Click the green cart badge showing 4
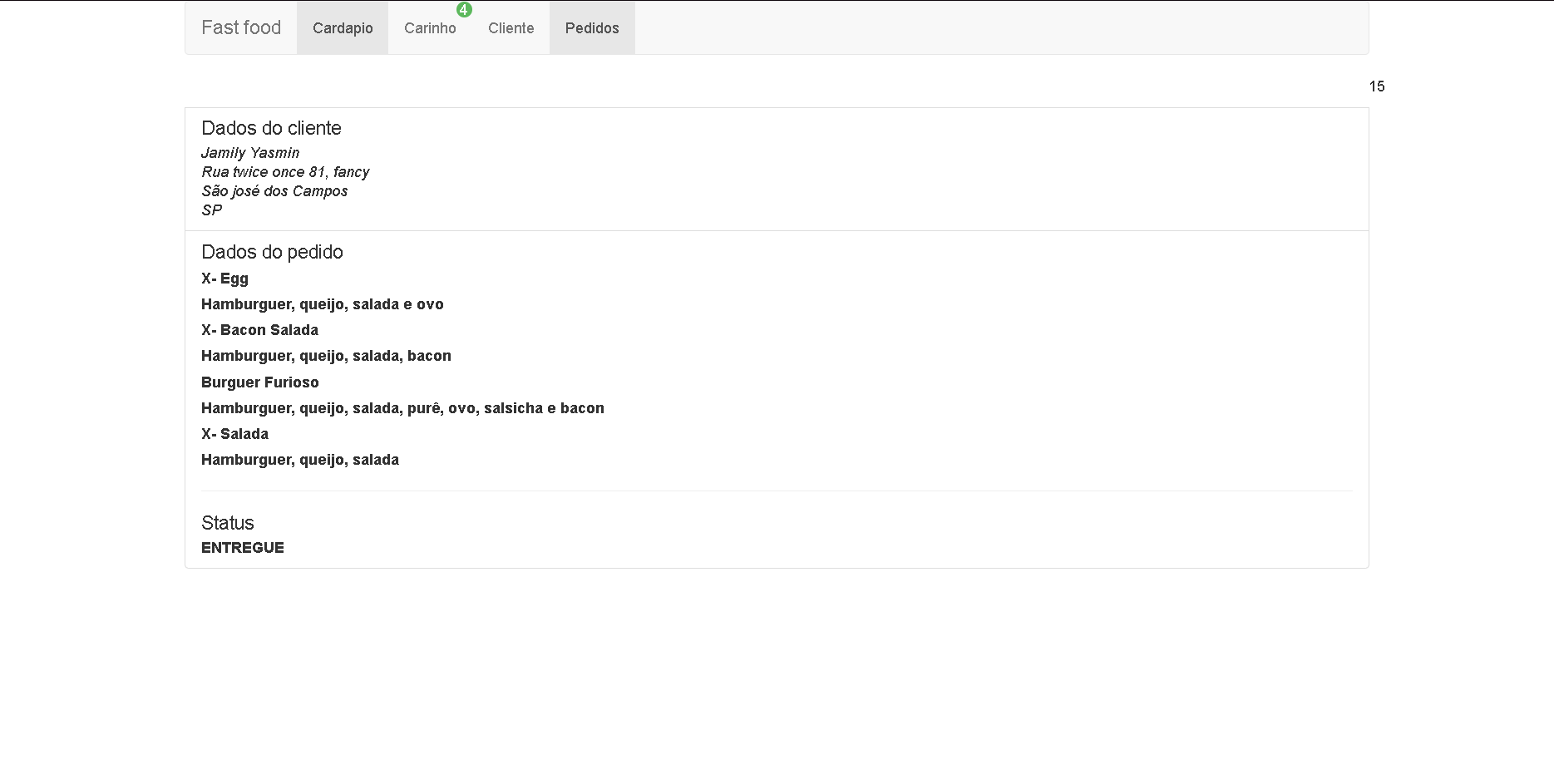The height and width of the screenshot is (784, 1554). click(464, 10)
